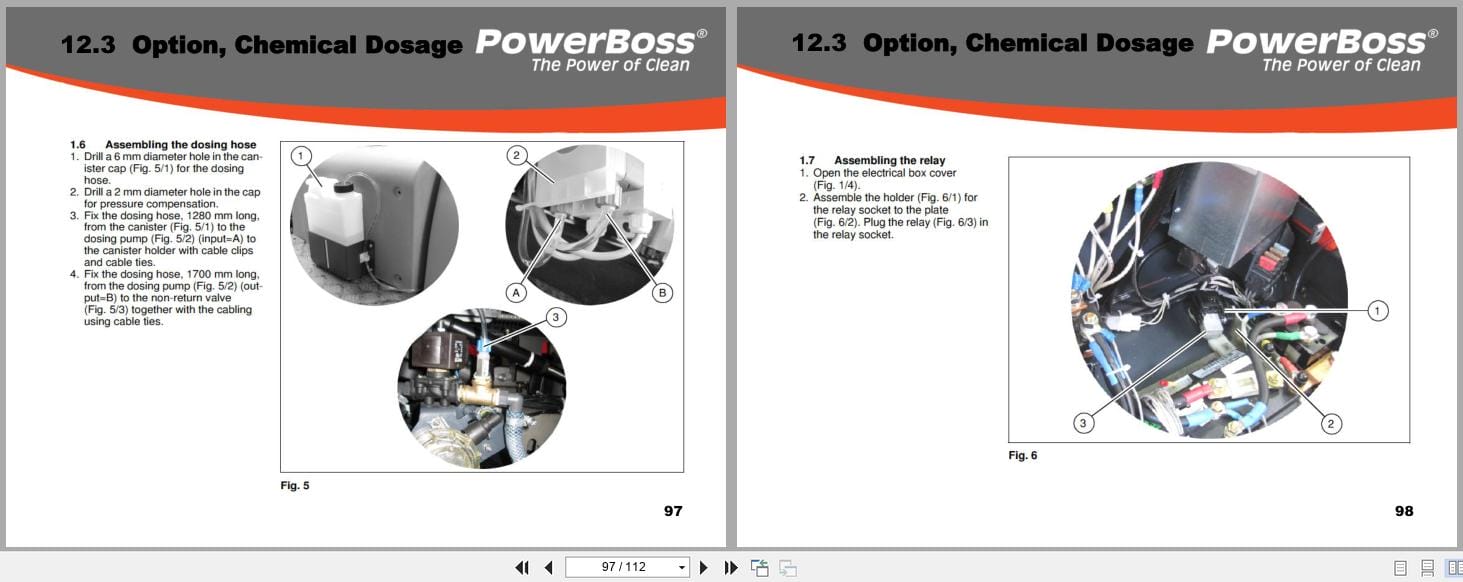Jump to the last page
Viewport: 1463px width, 582px height.
click(730, 567)
